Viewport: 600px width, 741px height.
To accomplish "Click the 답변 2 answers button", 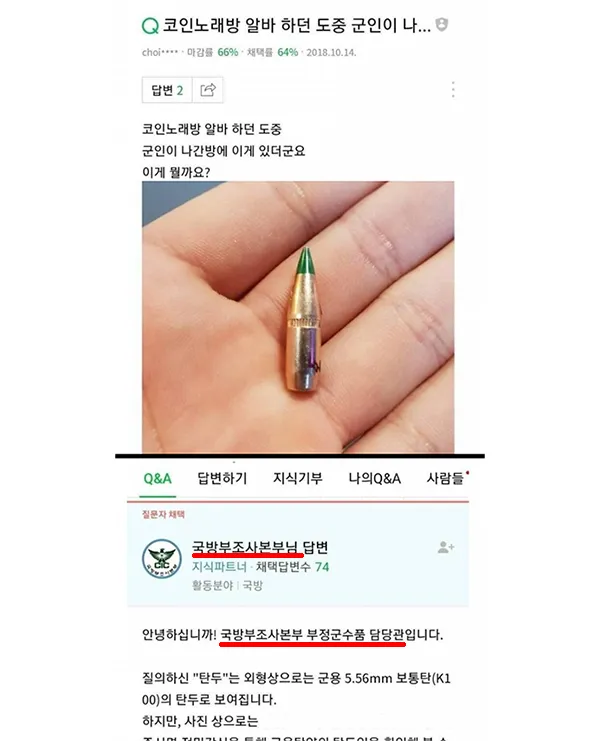I will tap(167, 90).
